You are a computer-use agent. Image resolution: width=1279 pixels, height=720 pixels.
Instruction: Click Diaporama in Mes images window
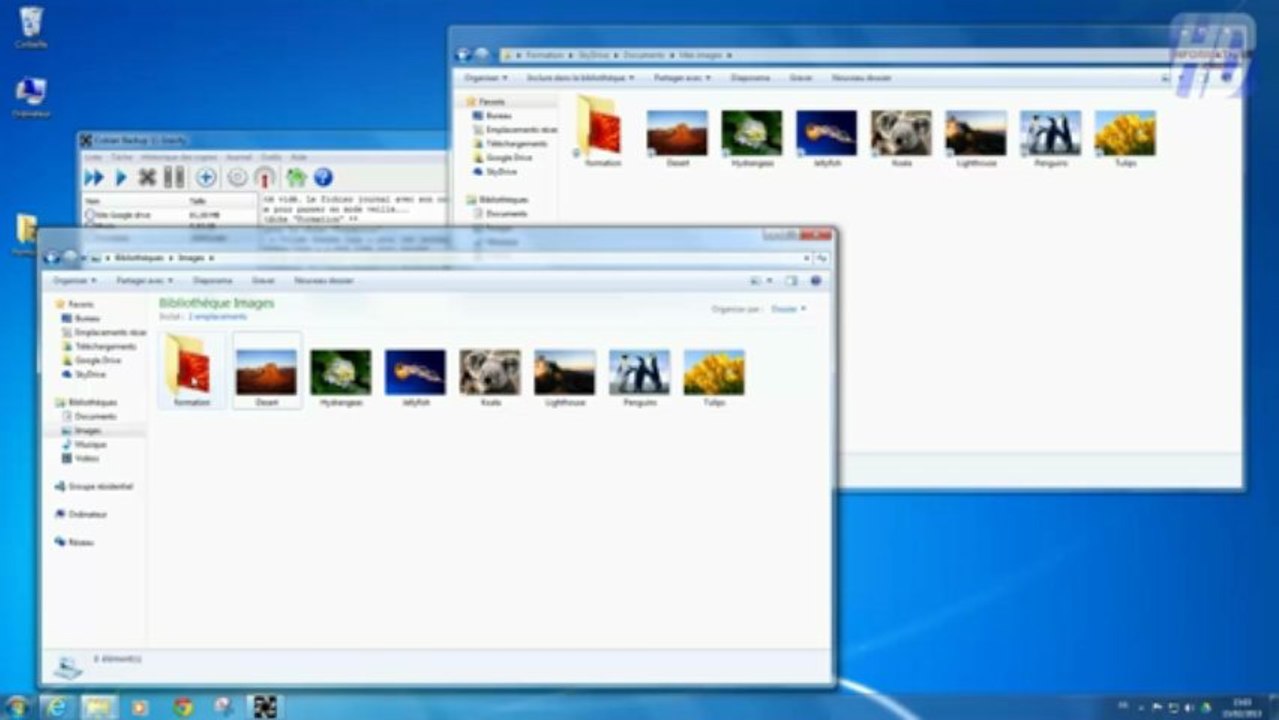pos(750,77)
